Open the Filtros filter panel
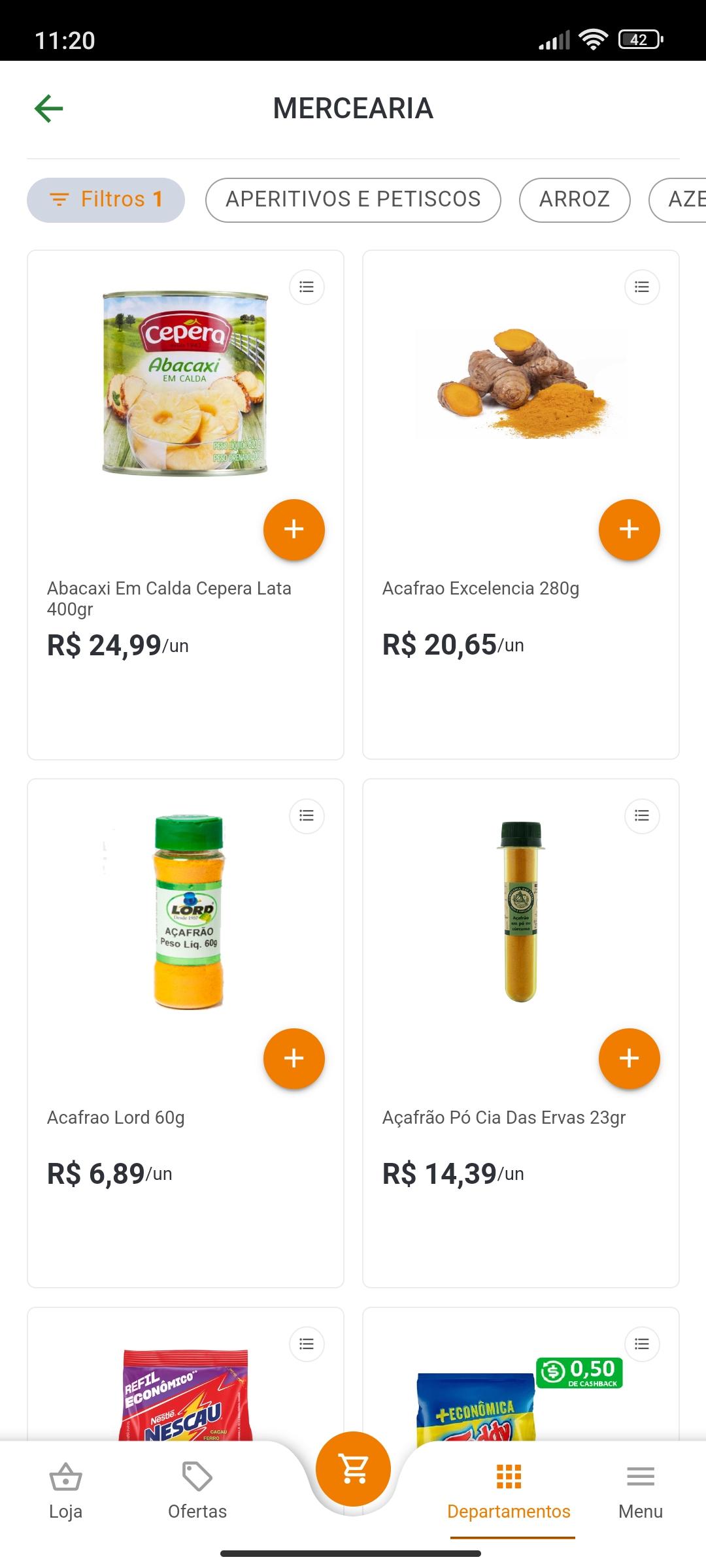This screenshot has height=1568, width=706. [106, 200]
